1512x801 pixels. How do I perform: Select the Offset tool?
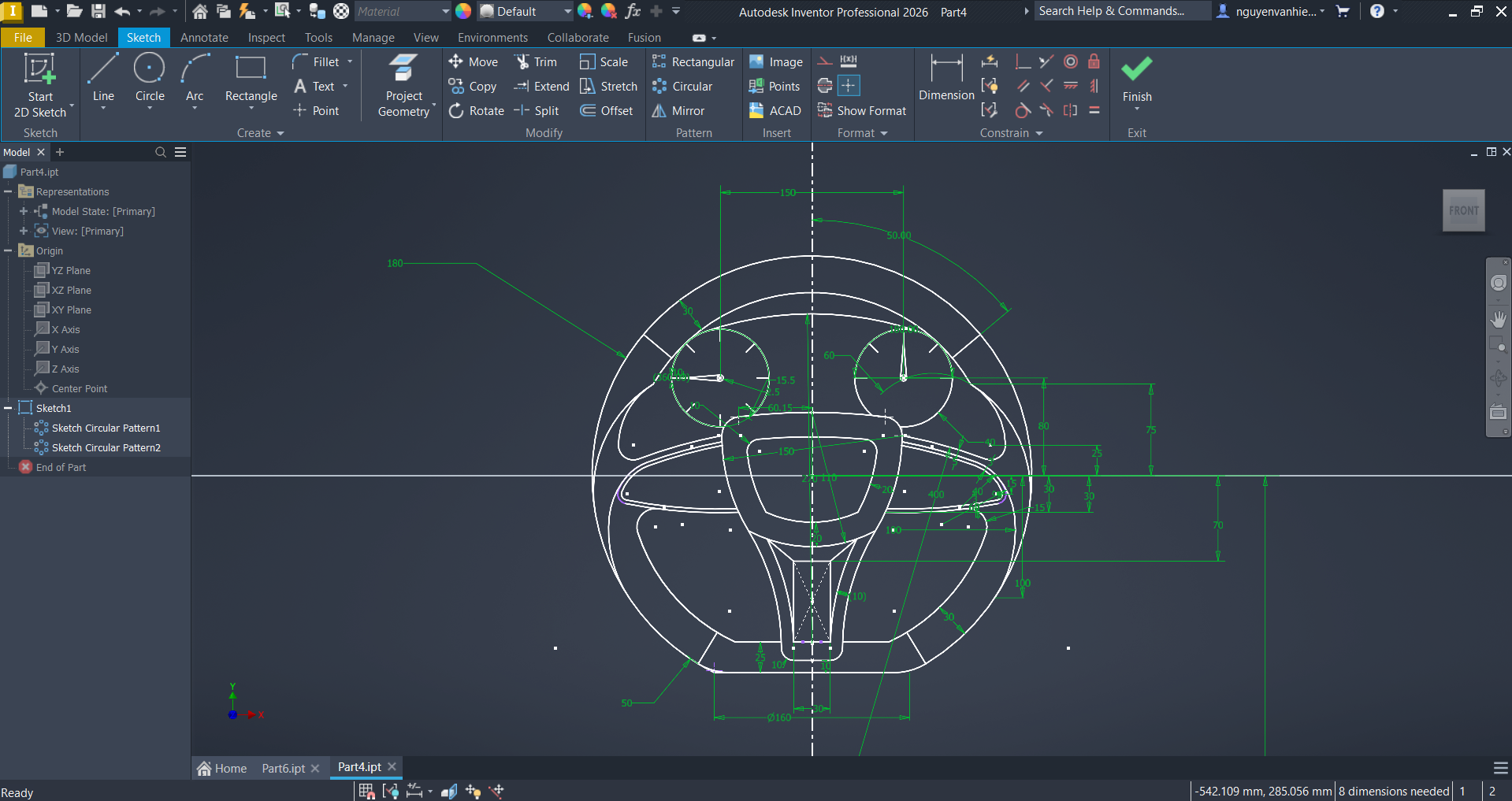(x=607, y=111)
